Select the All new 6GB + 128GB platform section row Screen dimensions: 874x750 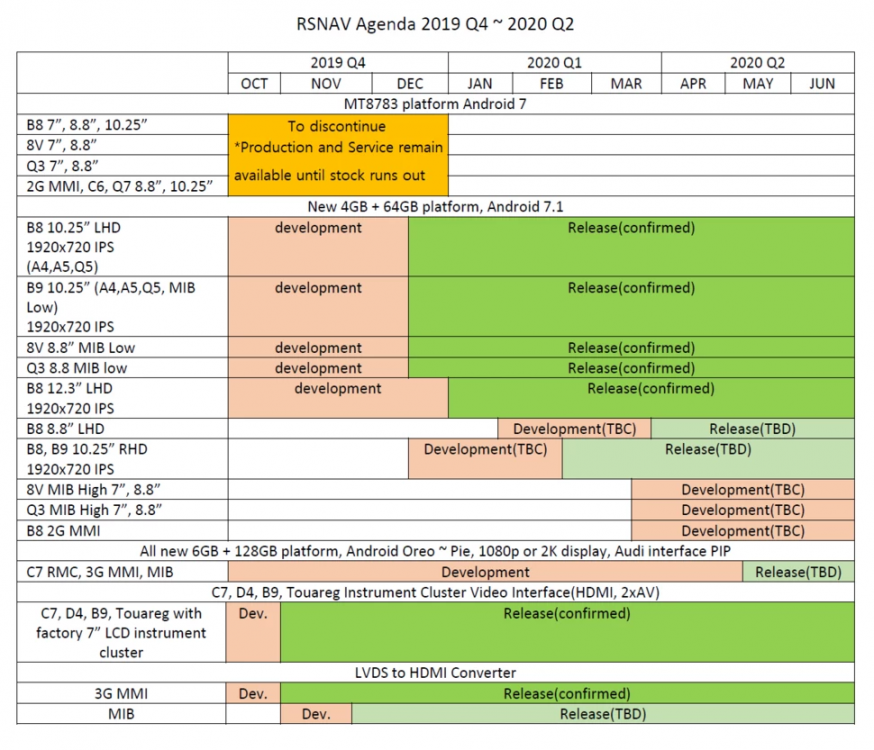435,551
